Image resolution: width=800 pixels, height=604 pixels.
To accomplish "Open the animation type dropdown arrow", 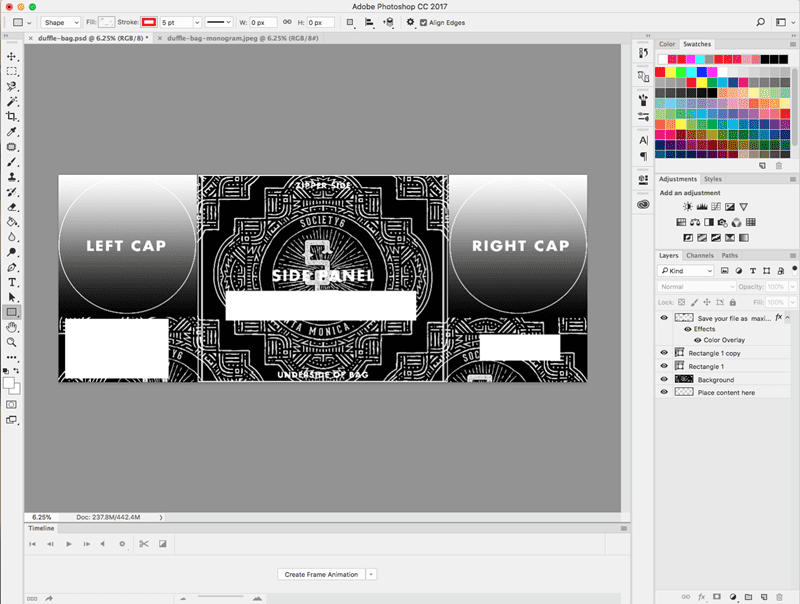I will tap(371, 574).
